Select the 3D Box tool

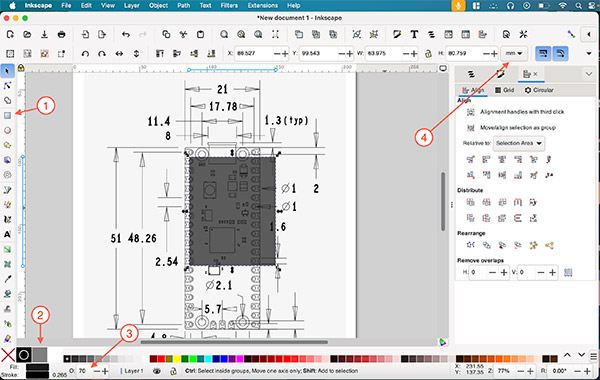point(7,160)
